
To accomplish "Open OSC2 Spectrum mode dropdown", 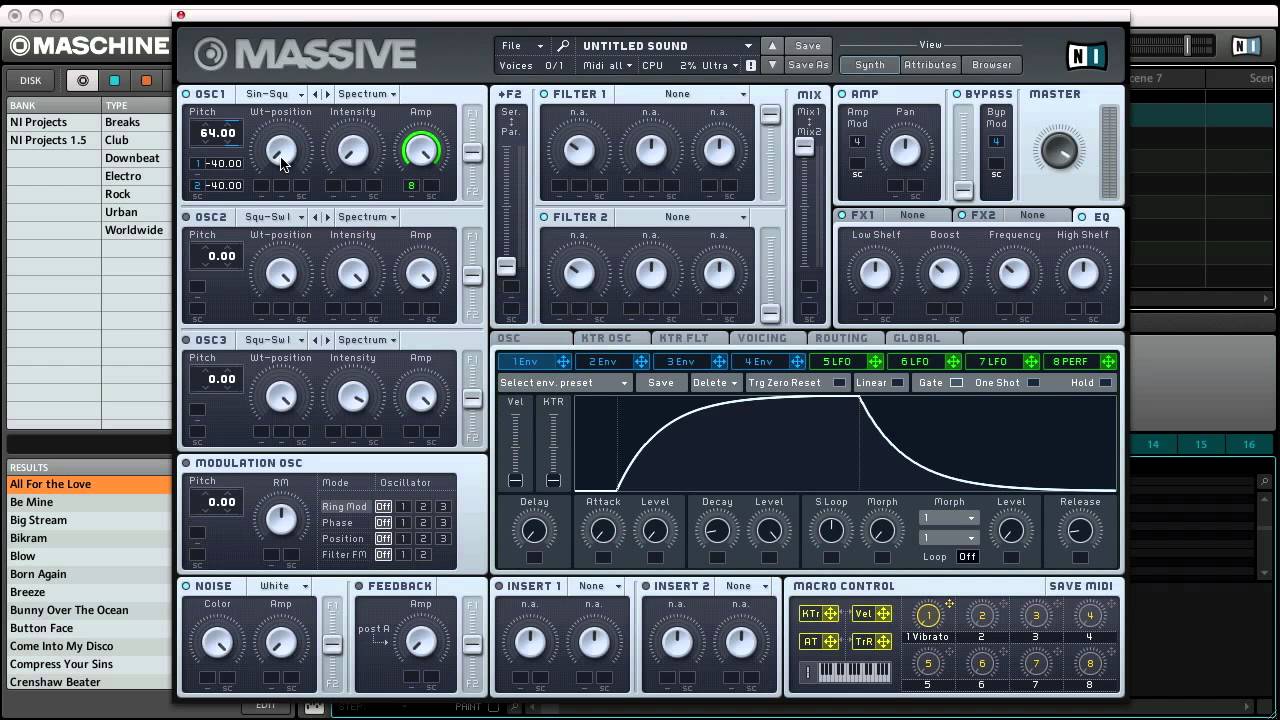I will coord(366,217).
